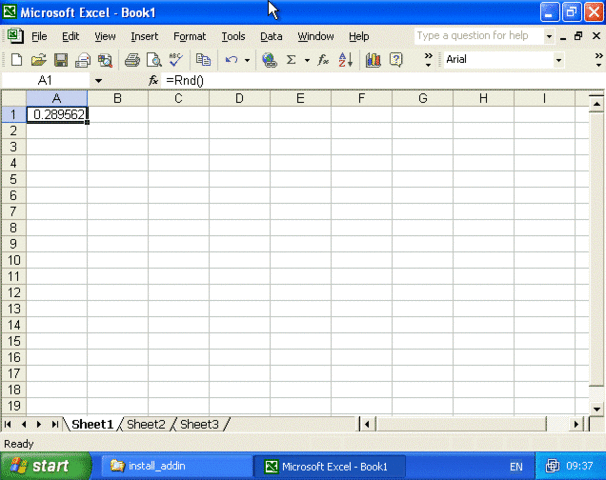Switch to install_addin taskbar window
Screen dimensions: 606x480
pos(176,466)
